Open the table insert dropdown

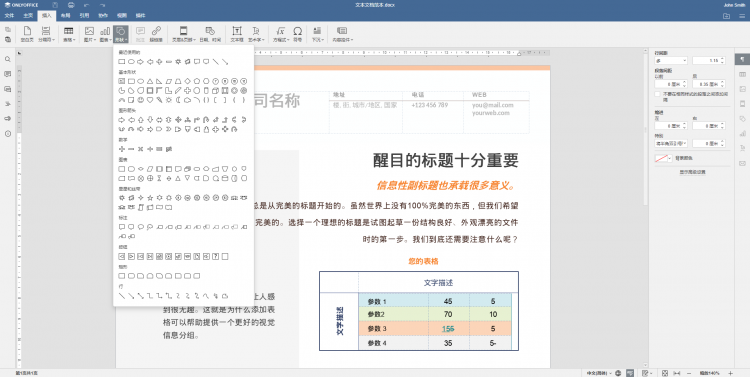pos(69,34)
